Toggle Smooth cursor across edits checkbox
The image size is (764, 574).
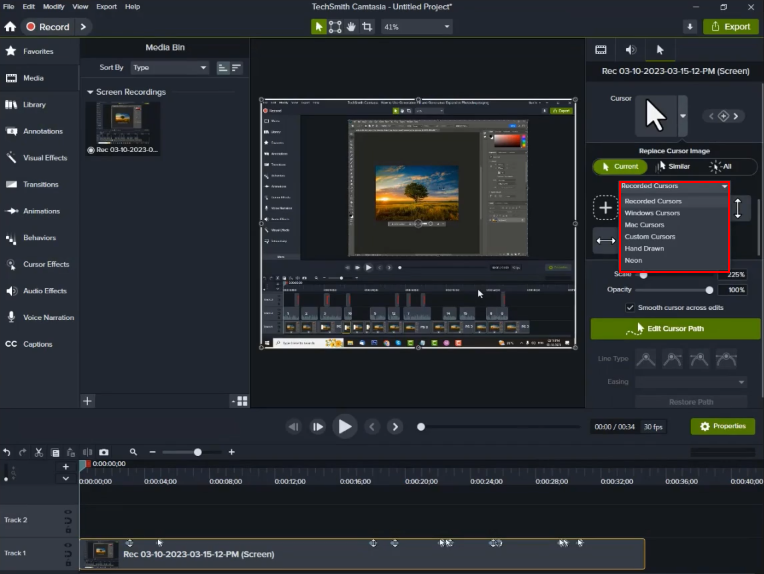[630, 307]
